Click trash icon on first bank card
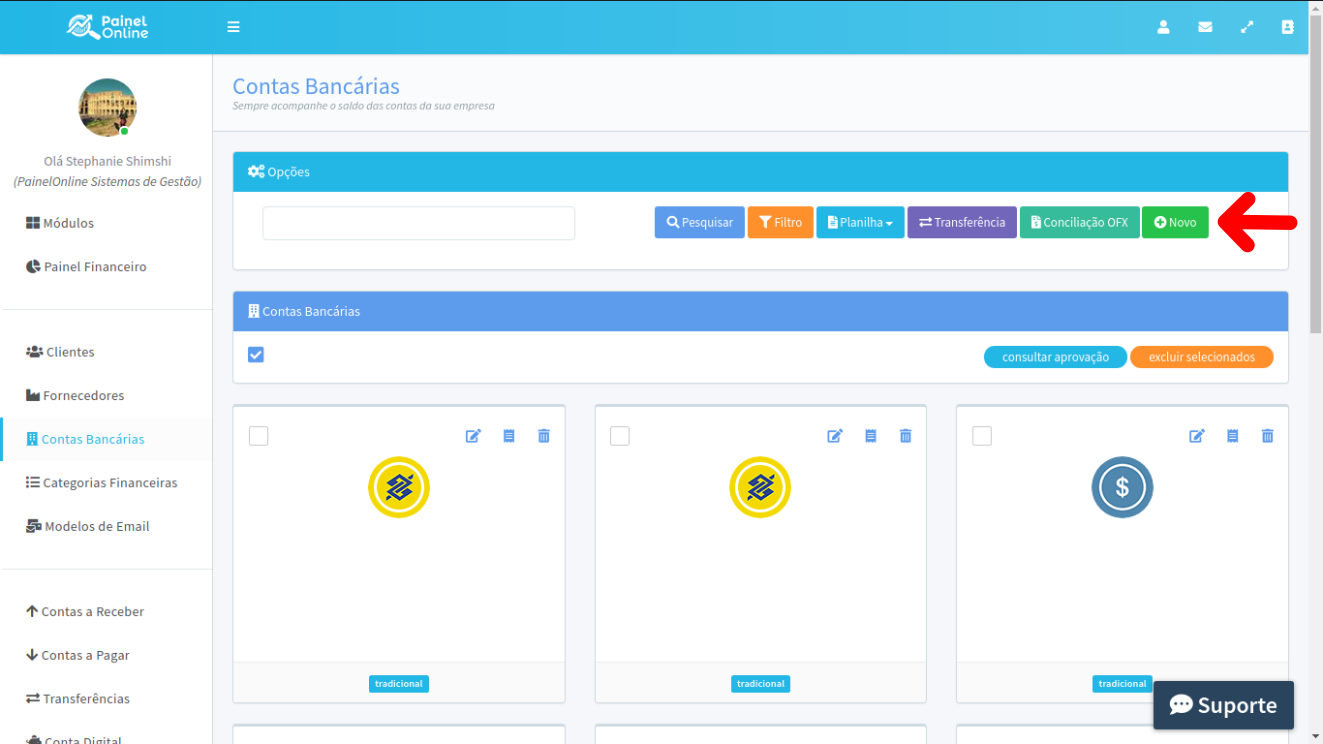Screen dimensions: 1323x744 coord(544,436)
